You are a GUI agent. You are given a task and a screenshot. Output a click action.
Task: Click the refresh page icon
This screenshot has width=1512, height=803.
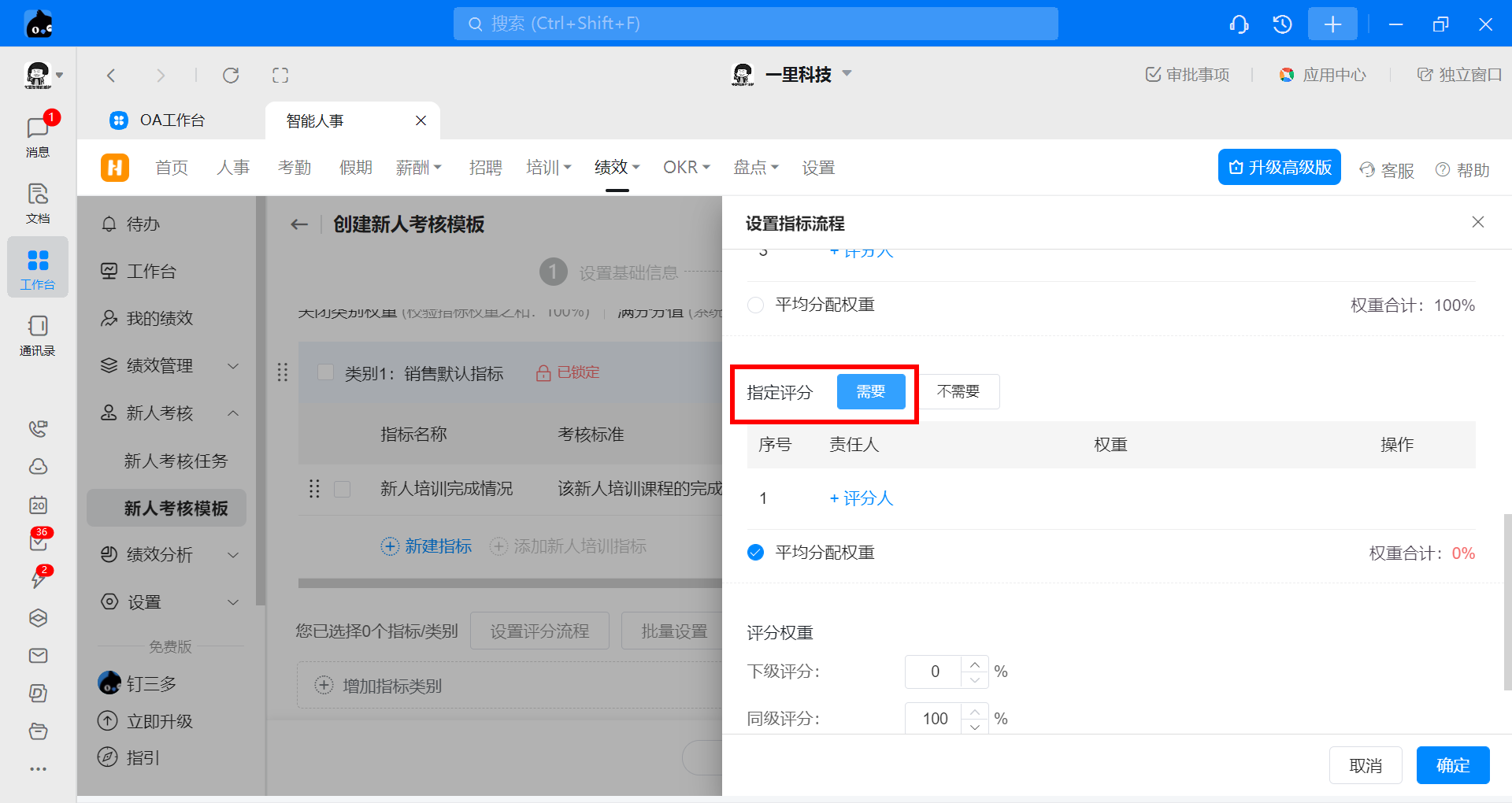pos(231,76)
